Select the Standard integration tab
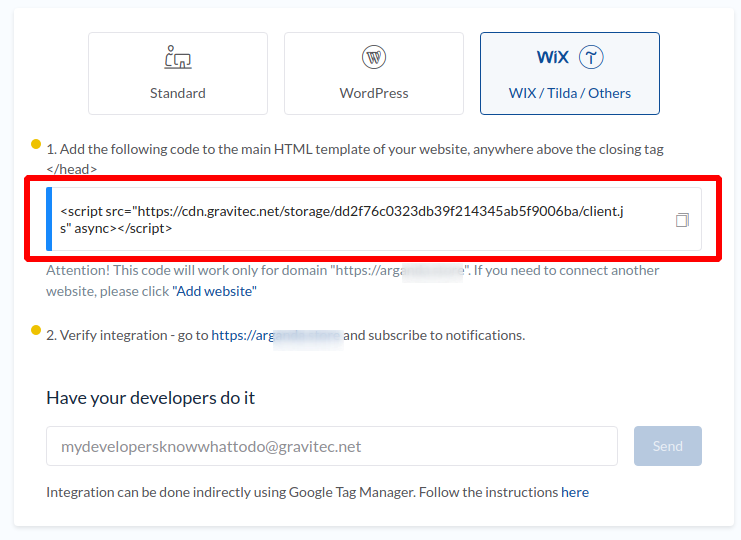741x540 pixels. tap(178, 73)
